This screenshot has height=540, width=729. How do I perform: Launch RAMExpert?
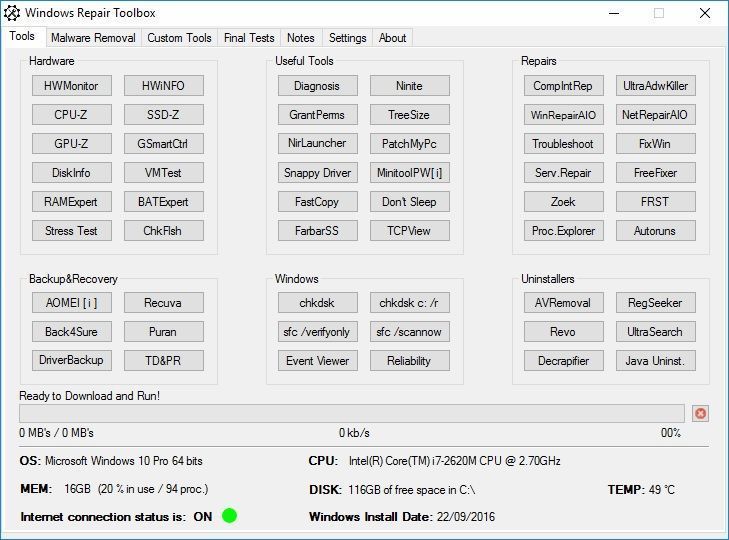click(72, 201)
